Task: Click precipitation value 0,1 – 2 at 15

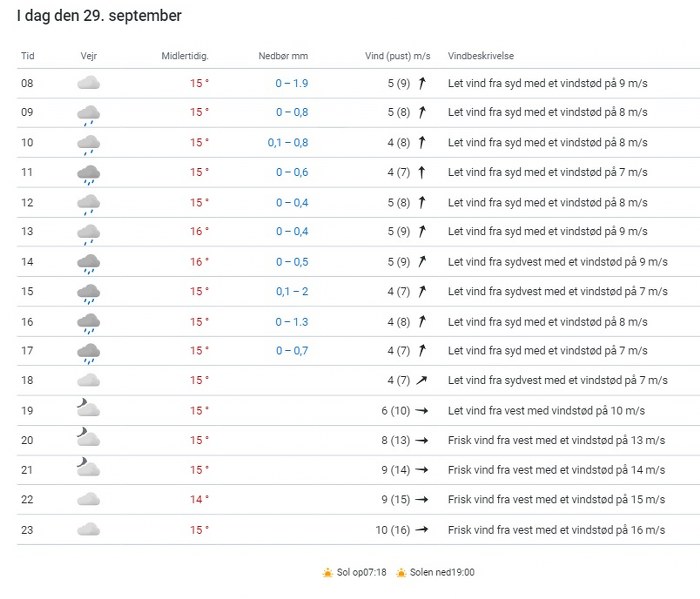Action: 292,291
